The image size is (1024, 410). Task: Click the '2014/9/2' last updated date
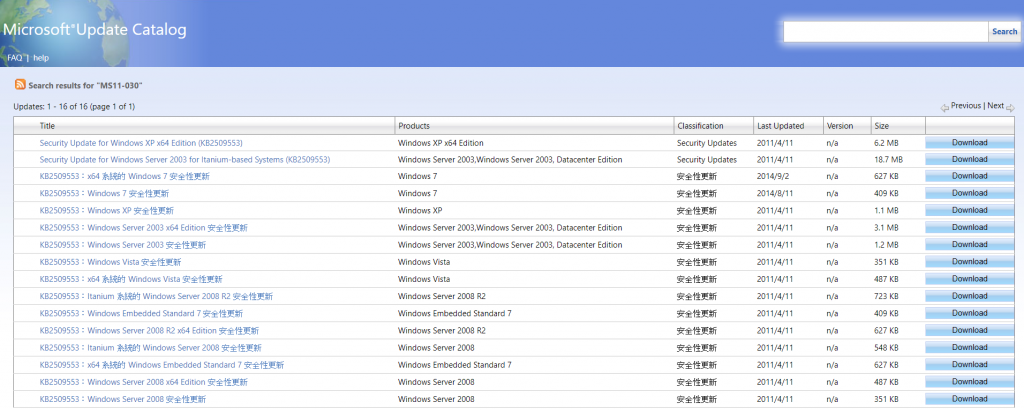pos(773,176)
